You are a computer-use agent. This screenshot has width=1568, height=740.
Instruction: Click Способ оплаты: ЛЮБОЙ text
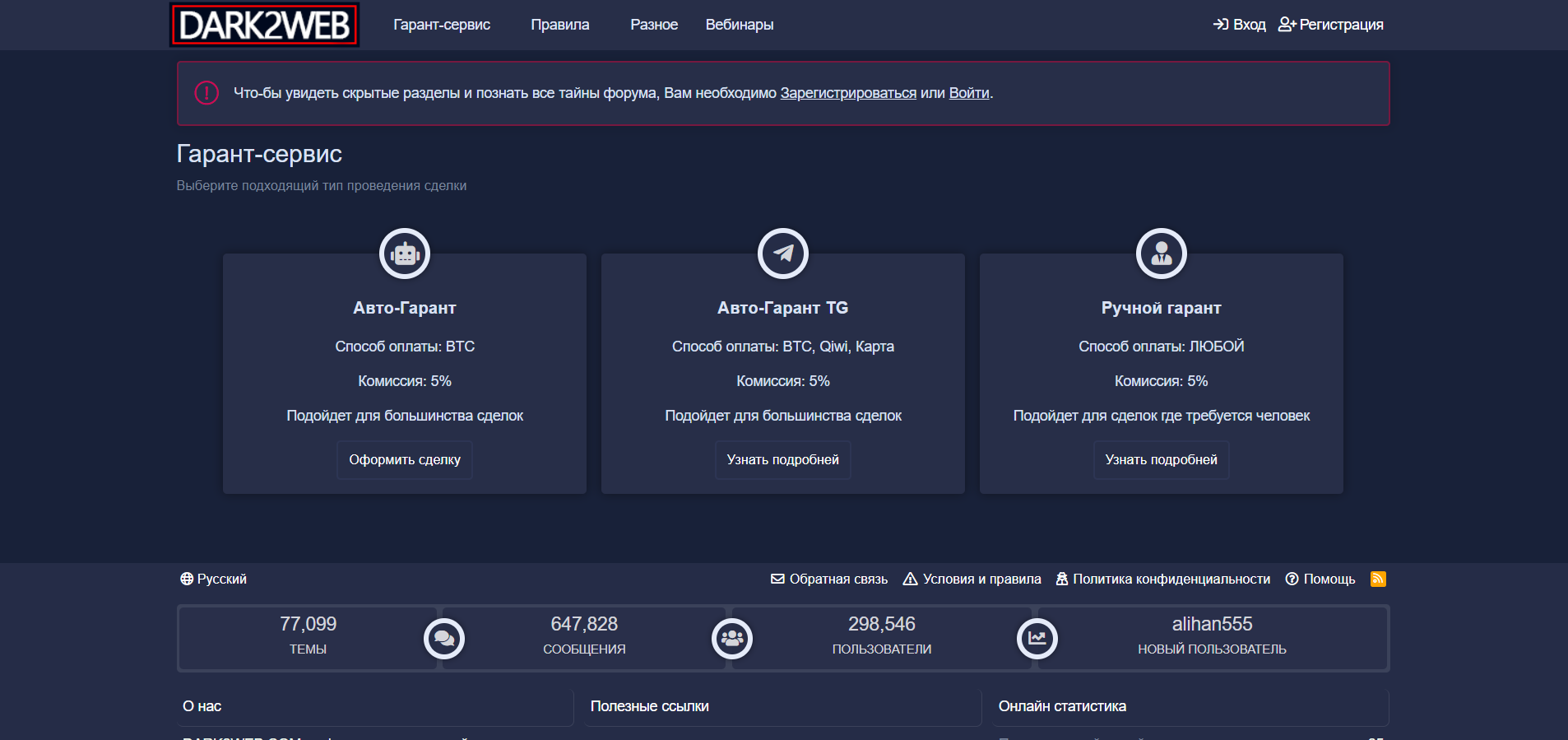(1162, 347)
